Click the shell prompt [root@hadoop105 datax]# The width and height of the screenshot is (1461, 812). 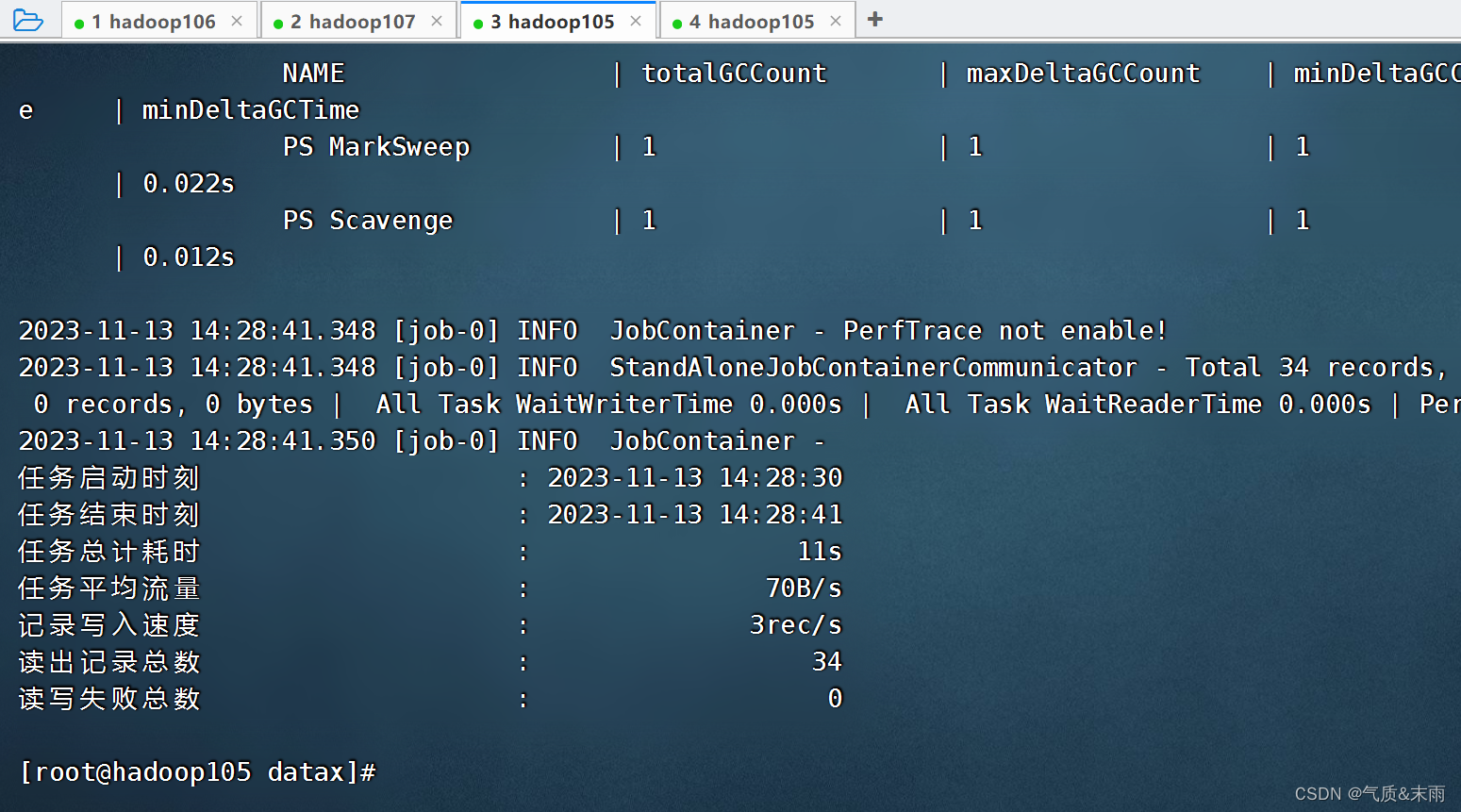(197, 772)
